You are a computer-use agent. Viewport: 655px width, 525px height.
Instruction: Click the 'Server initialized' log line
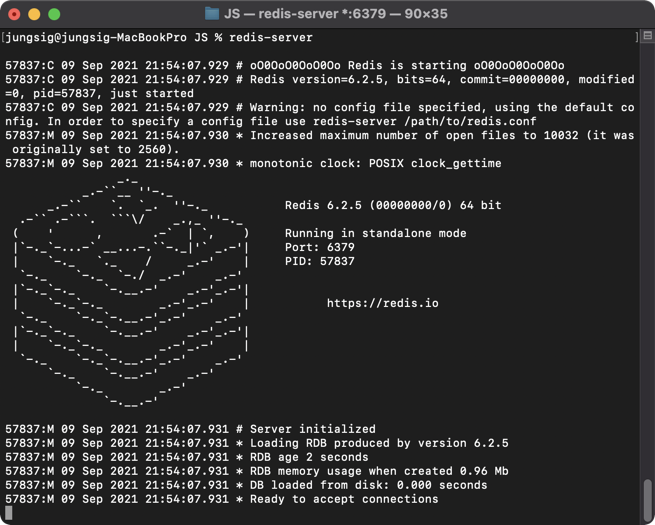(190, 429)
